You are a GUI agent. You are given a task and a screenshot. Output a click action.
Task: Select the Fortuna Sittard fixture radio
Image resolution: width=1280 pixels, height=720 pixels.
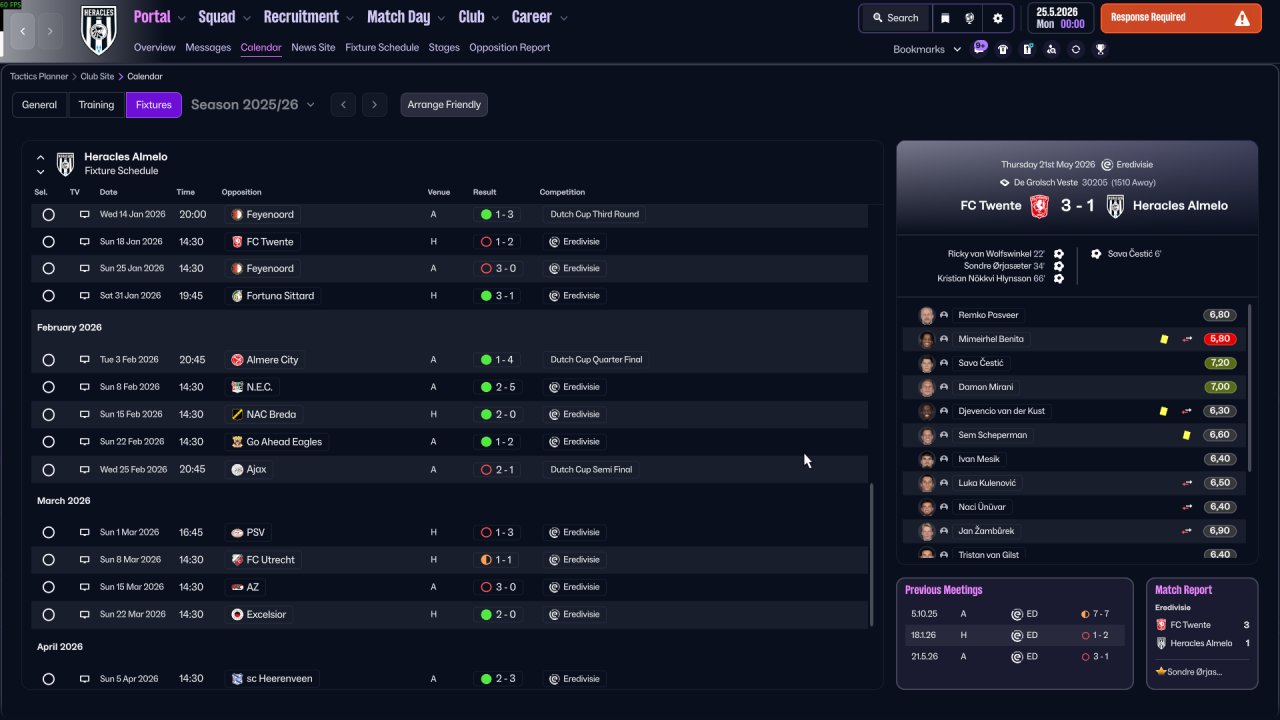(48, 296)
